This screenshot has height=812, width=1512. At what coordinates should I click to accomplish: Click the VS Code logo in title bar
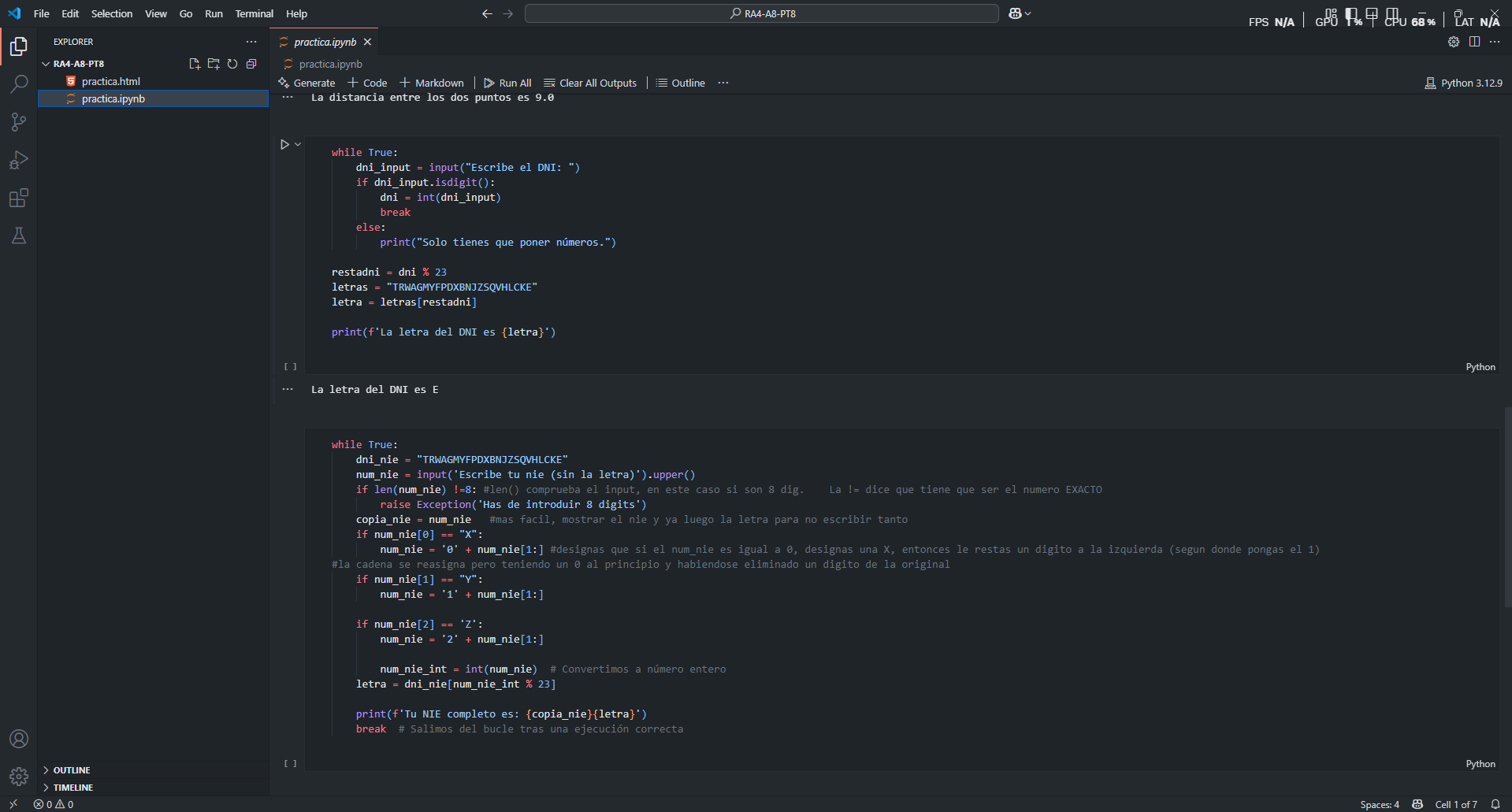(14, 13)
